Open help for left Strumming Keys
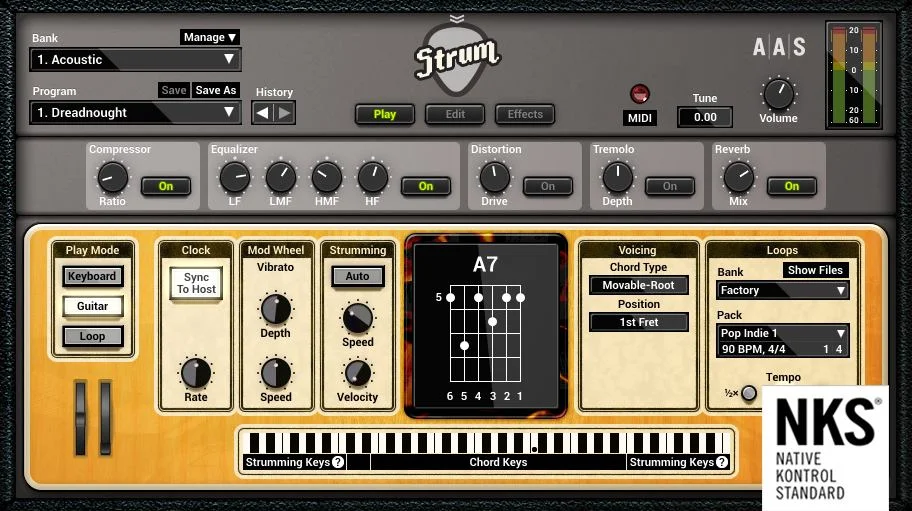 [x=338, y=462]
